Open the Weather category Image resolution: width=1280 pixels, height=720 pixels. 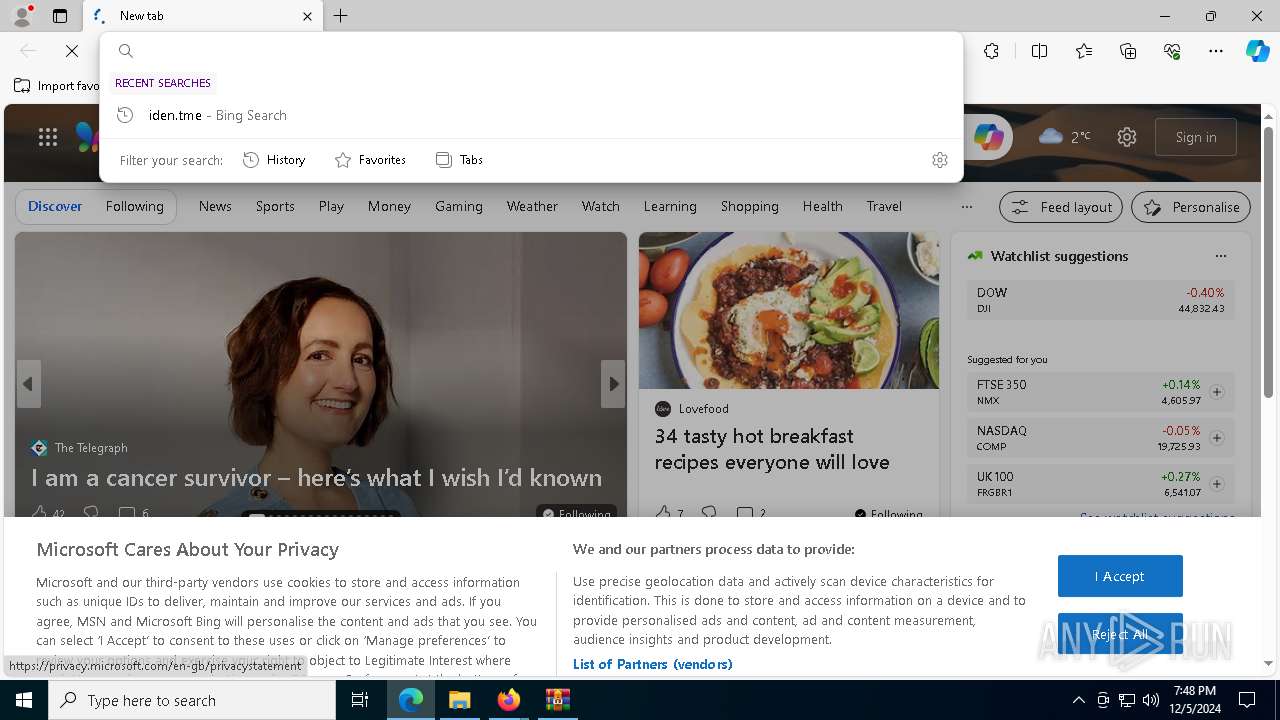click(532, 206)
